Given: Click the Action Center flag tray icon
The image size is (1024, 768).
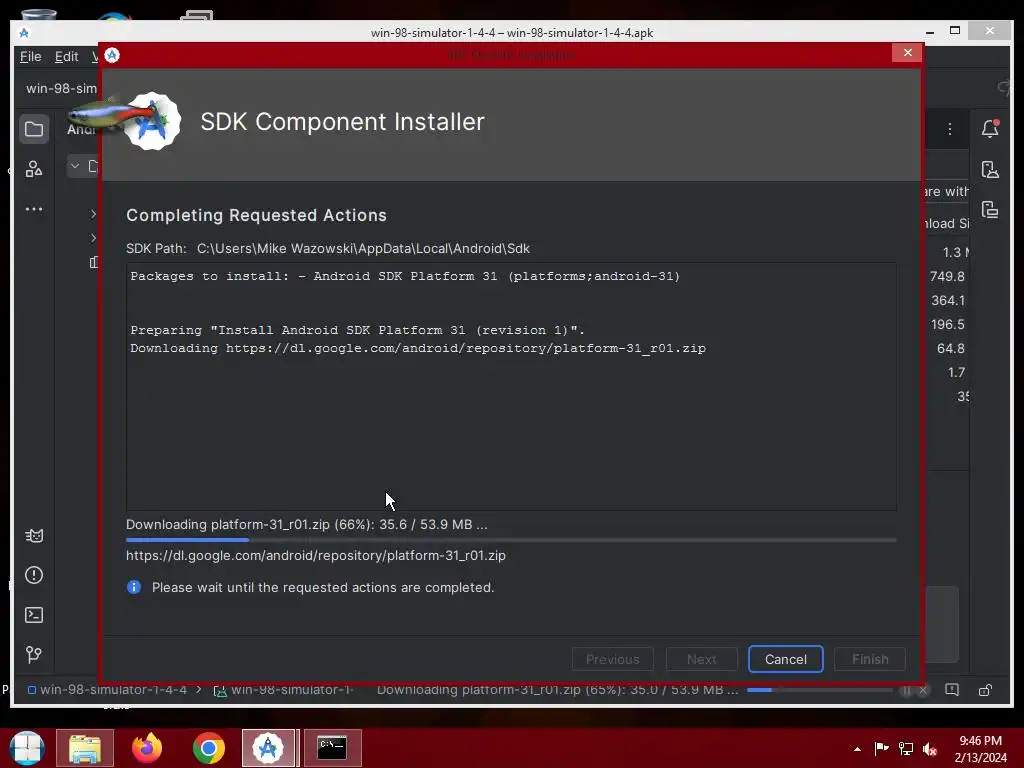Looking at the screenshot, I should pos(881,748).
